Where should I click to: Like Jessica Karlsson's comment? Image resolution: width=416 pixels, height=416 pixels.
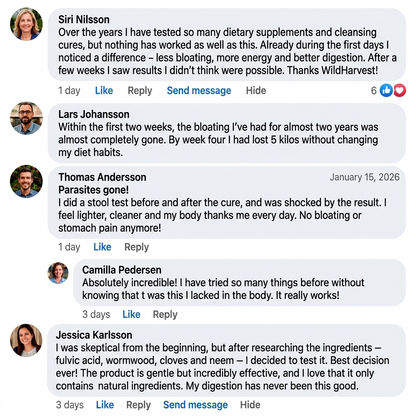[x=105, y=405]
